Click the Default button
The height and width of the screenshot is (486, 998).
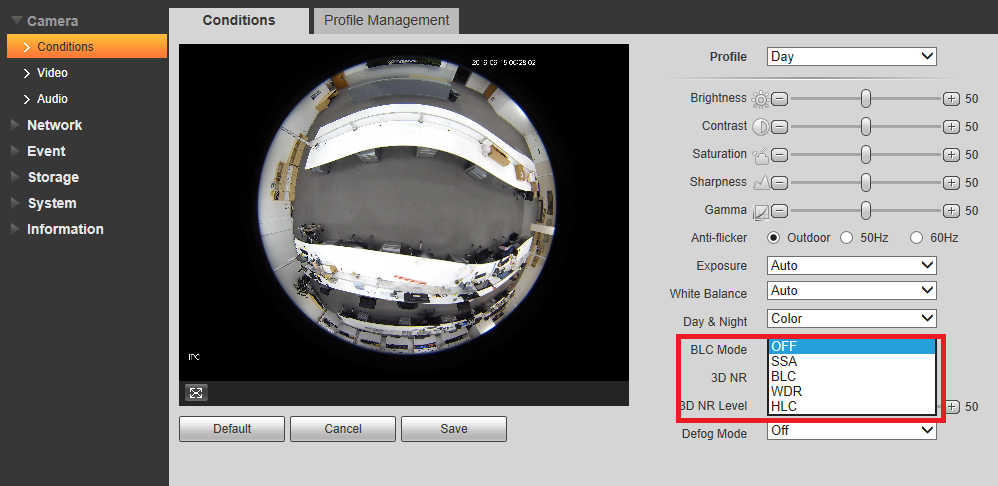pyautogui.click(x=232, y=429)
